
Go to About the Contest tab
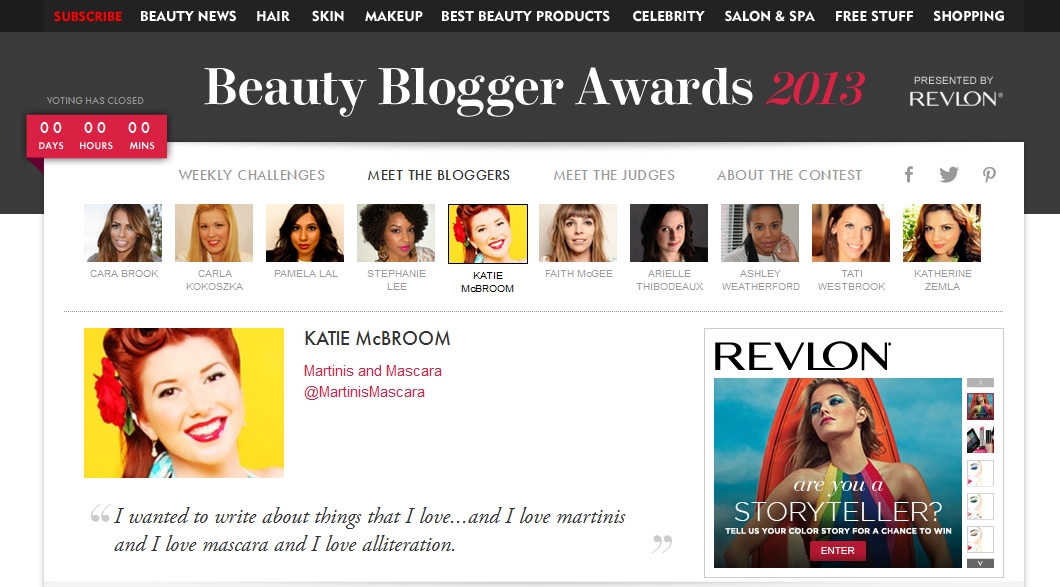click(789, 175)
